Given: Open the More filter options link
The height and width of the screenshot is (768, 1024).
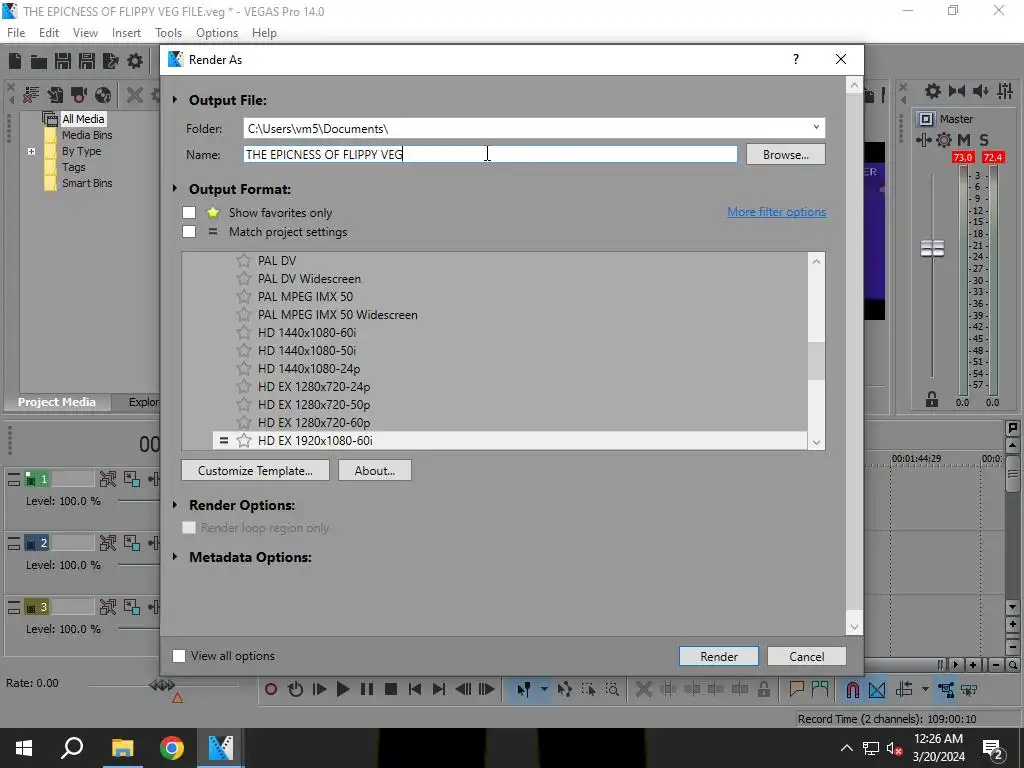Looking at the screenshot, I should click(776, 212).
